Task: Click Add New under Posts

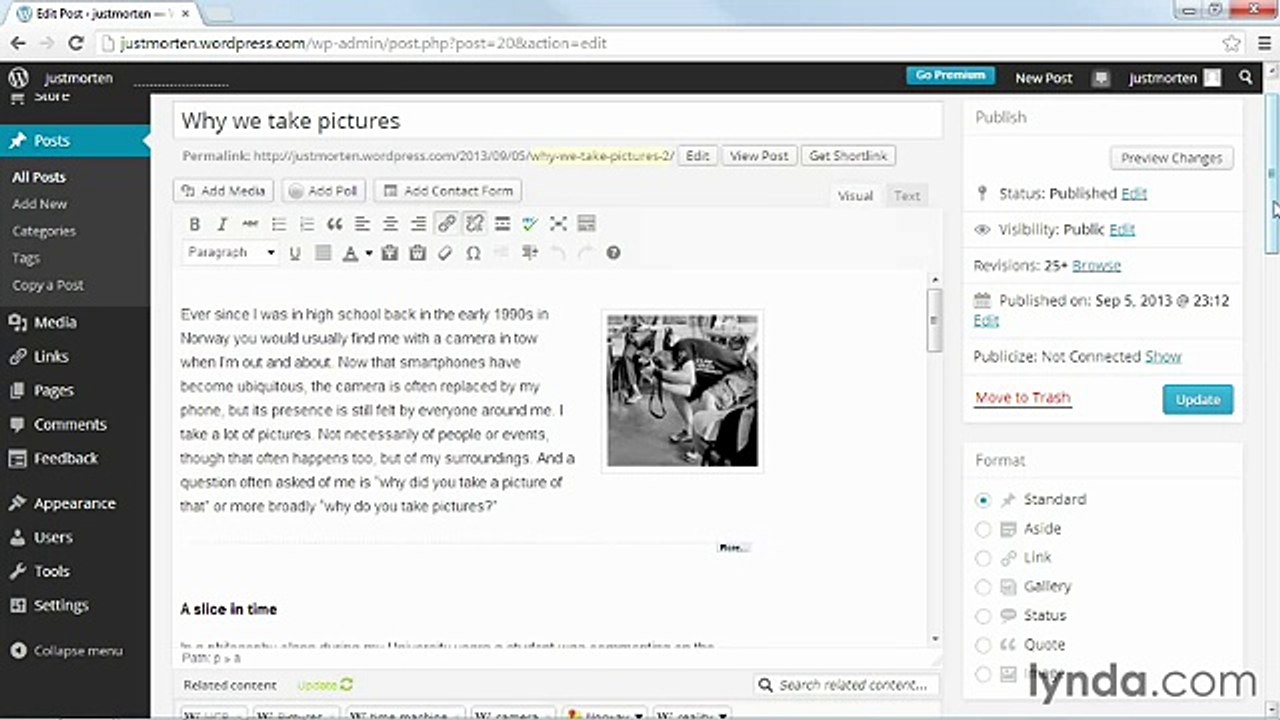Action: (40, 204)
